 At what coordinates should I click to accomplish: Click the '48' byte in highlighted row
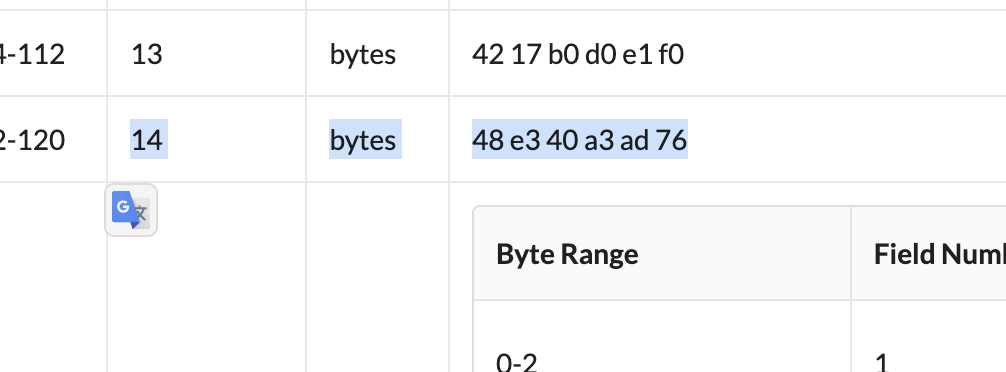[488, 140]
